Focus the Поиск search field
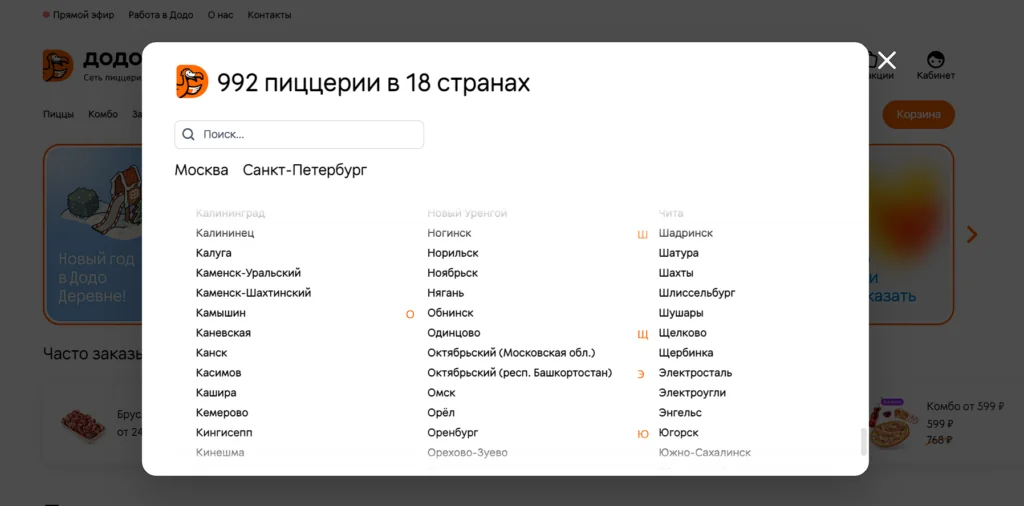This screenshot has width=1024, height=506. [299, 134]
